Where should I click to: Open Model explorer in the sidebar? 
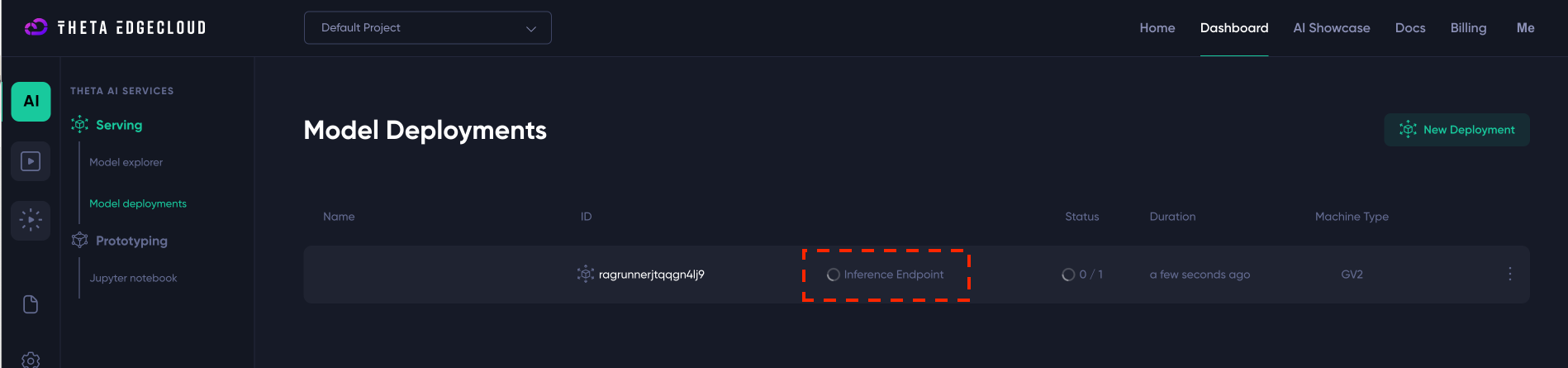coord(126,162)
